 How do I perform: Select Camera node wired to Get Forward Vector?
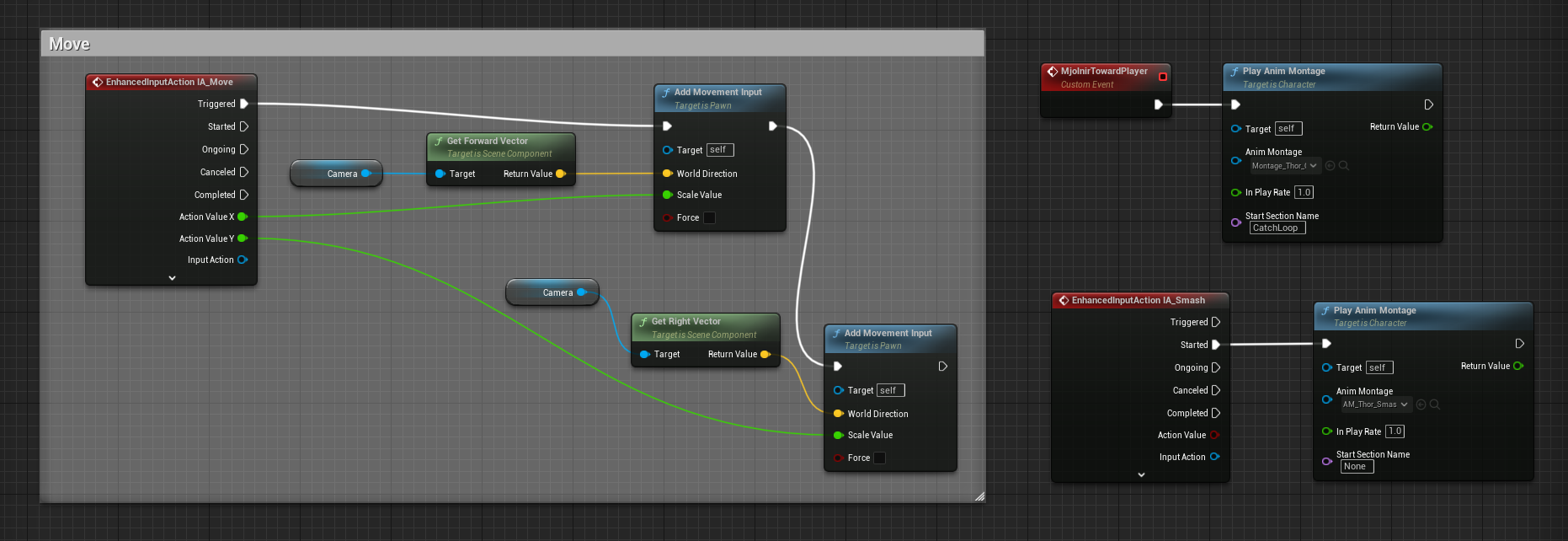[337, 174]
